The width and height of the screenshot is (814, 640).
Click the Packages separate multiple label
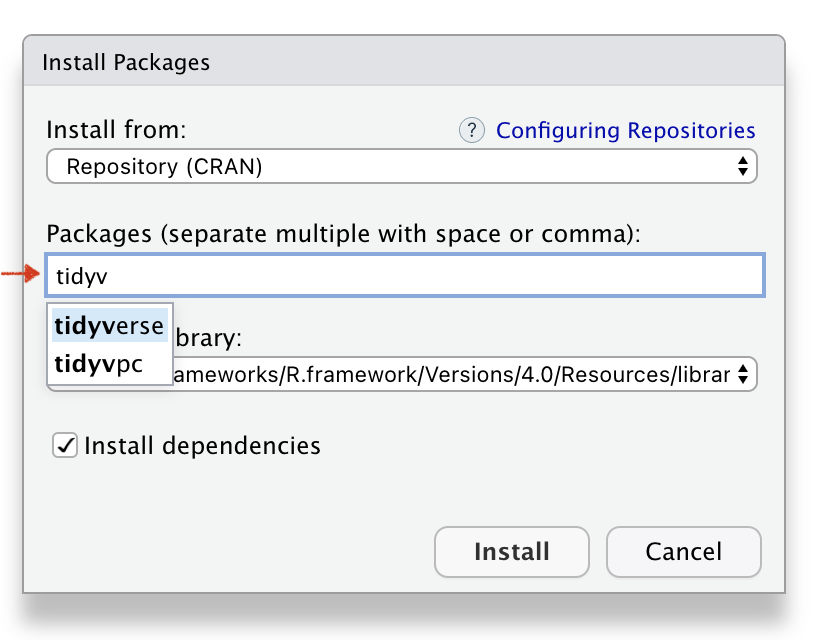pyautogui.click(x=343, y=234)
